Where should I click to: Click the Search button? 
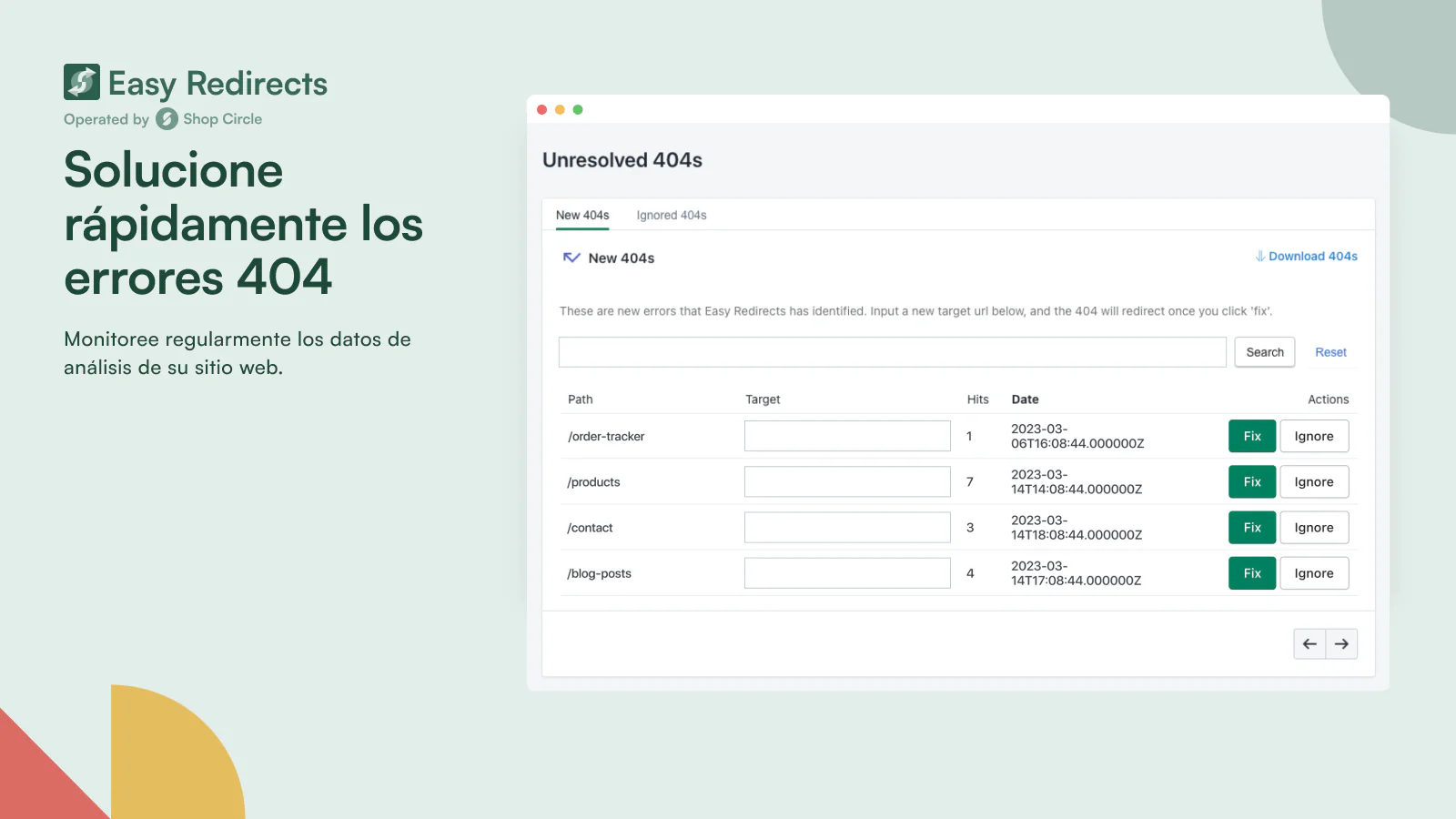coord(1265,352)
